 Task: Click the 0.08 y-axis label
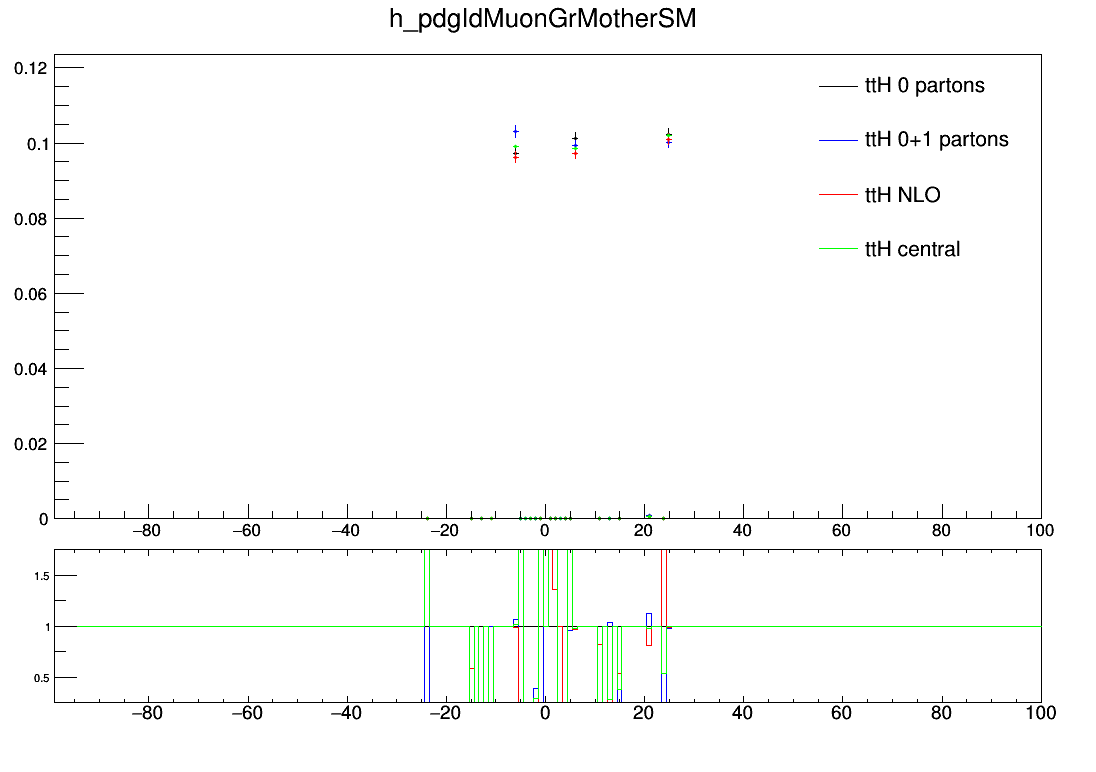31,220
